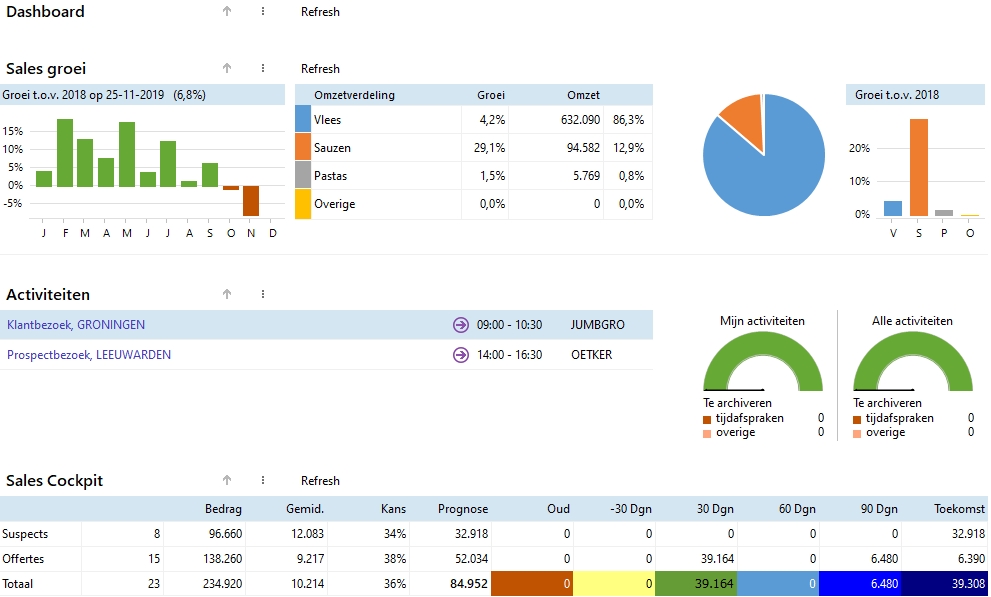Click the purple arrow icon for Klantbezoek Groningen
991x597 pixels.
[x=460, y=325]
